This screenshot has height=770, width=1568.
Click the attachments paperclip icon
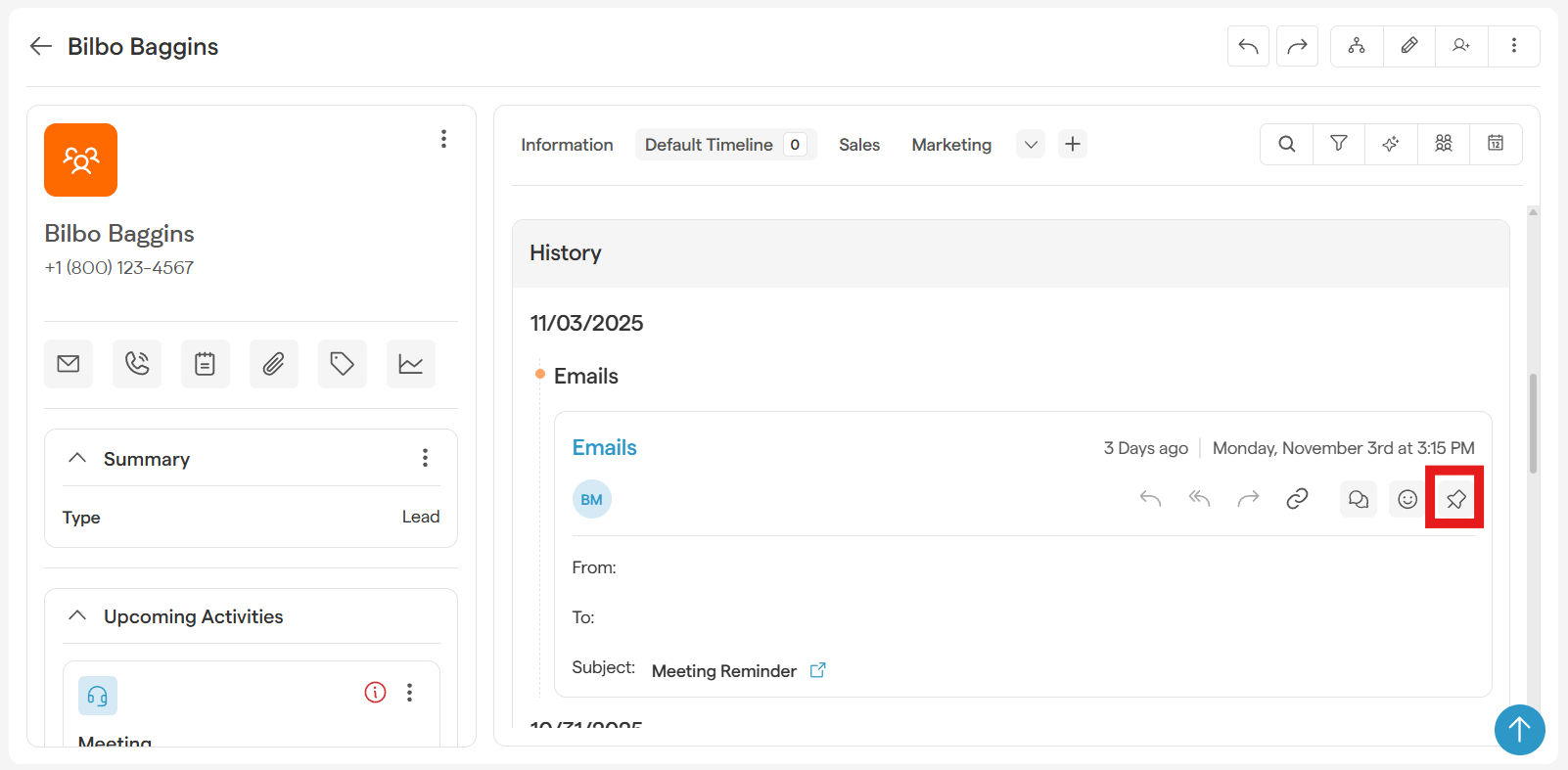pos(274,364)
